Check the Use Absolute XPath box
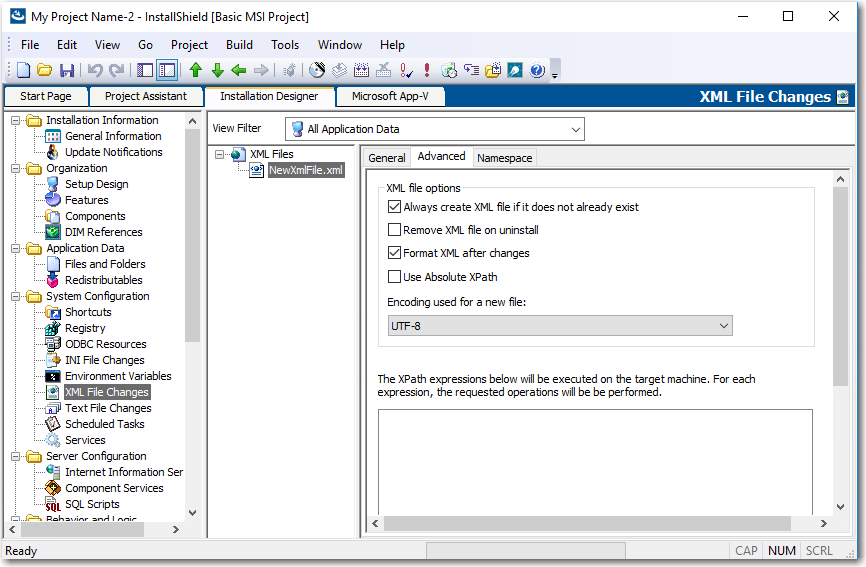Screen dimensions: 866x567 (x=394, y=277)
